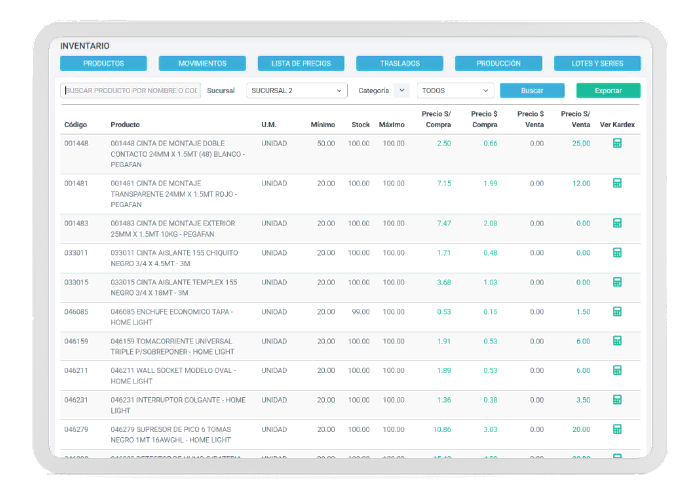Expand the Categoría chevron dropdown
Viewport: 700px width, 500px height.
coord(401,90)
